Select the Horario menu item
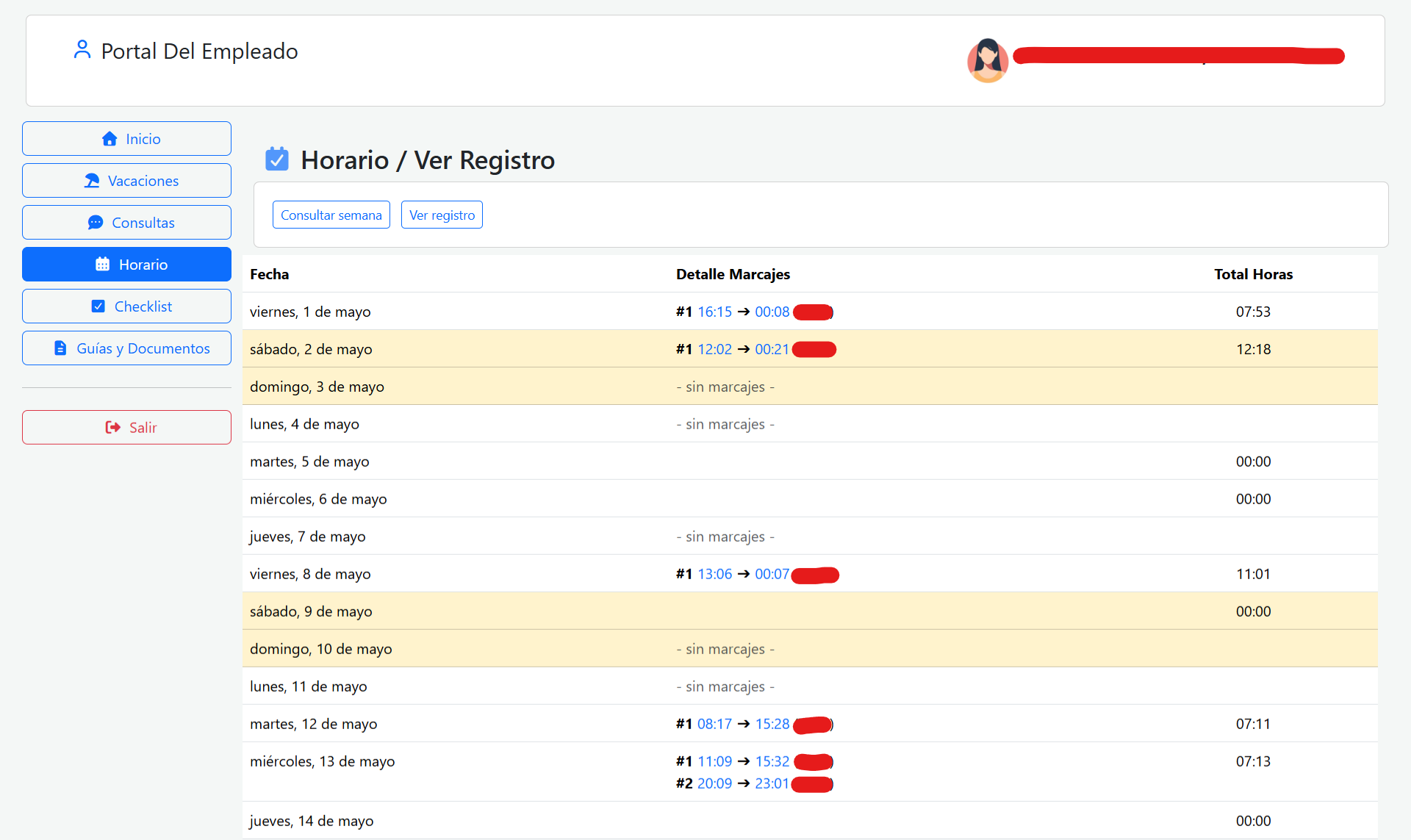Screen dimensions: 1411x840 (x=126, y=265)
